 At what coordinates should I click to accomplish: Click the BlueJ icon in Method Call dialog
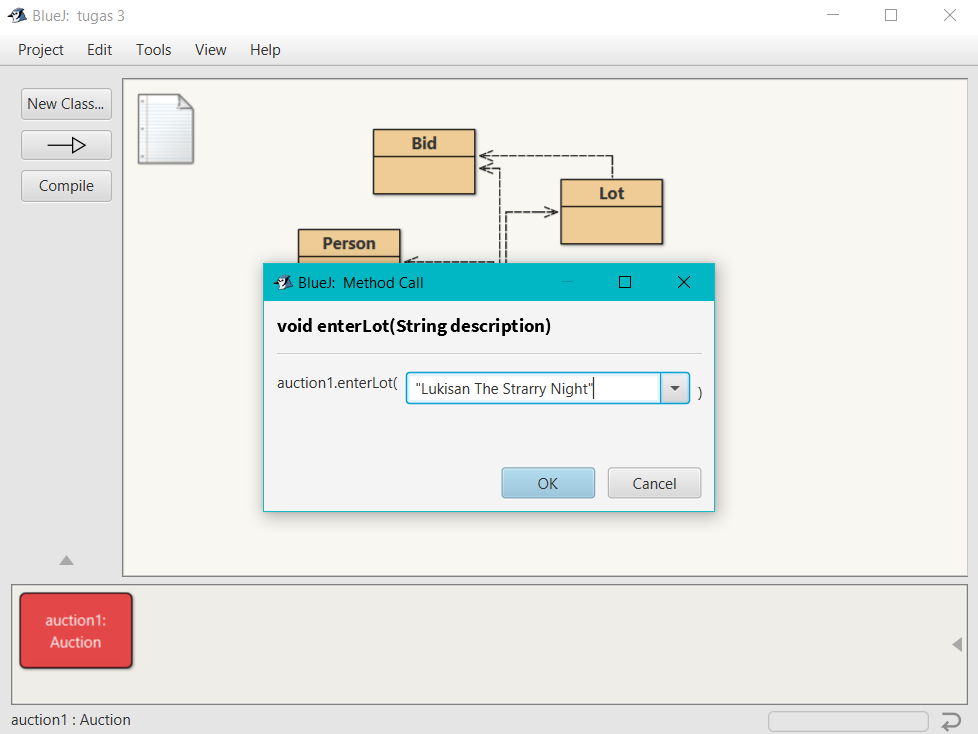click(284, 282)
